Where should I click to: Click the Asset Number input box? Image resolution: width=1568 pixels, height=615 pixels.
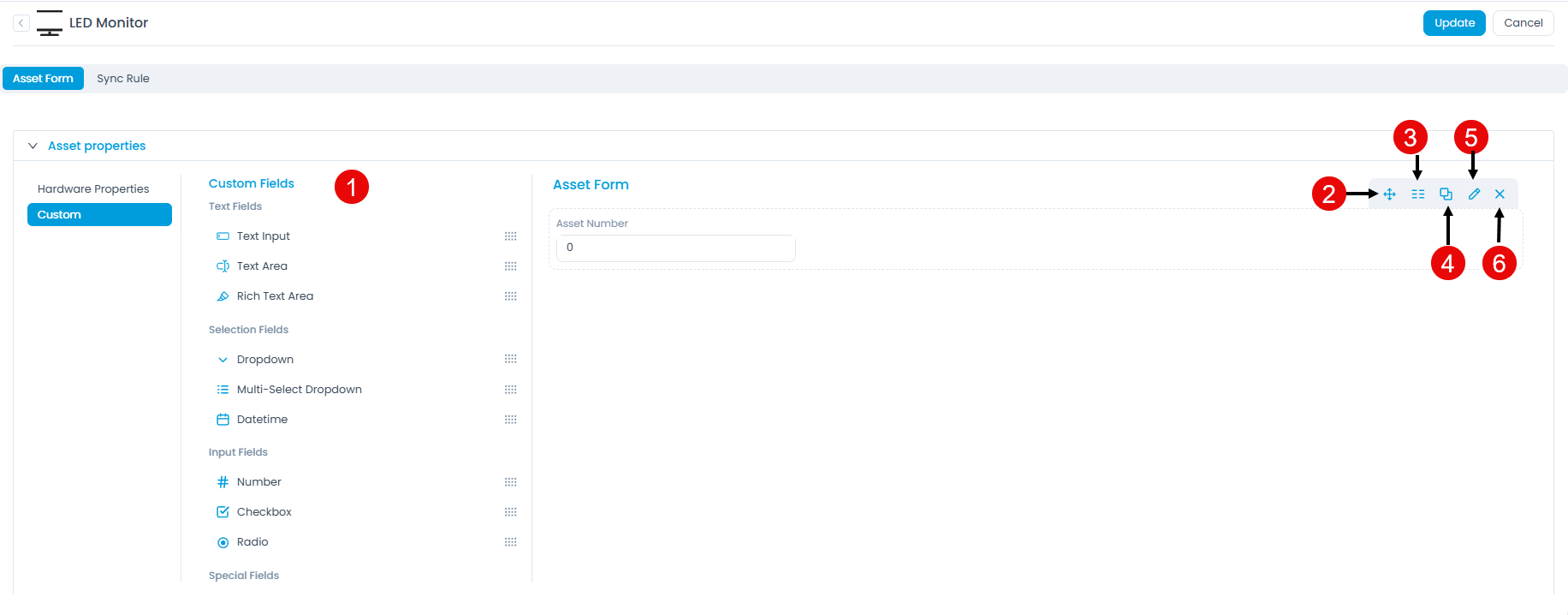tap(675, 248)
